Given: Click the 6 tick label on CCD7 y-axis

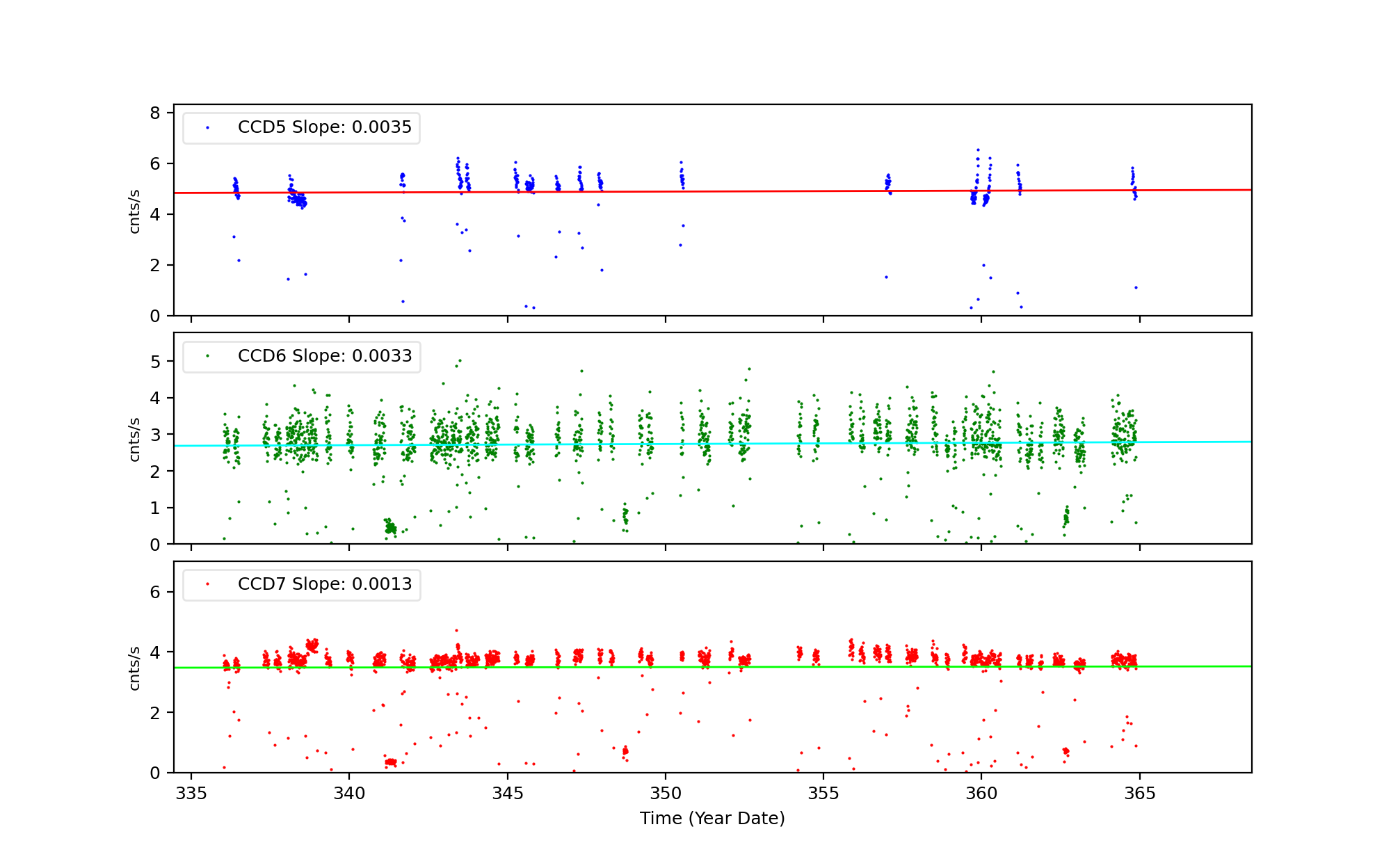Looking at the screenshot, I should (x=155, y=592).
